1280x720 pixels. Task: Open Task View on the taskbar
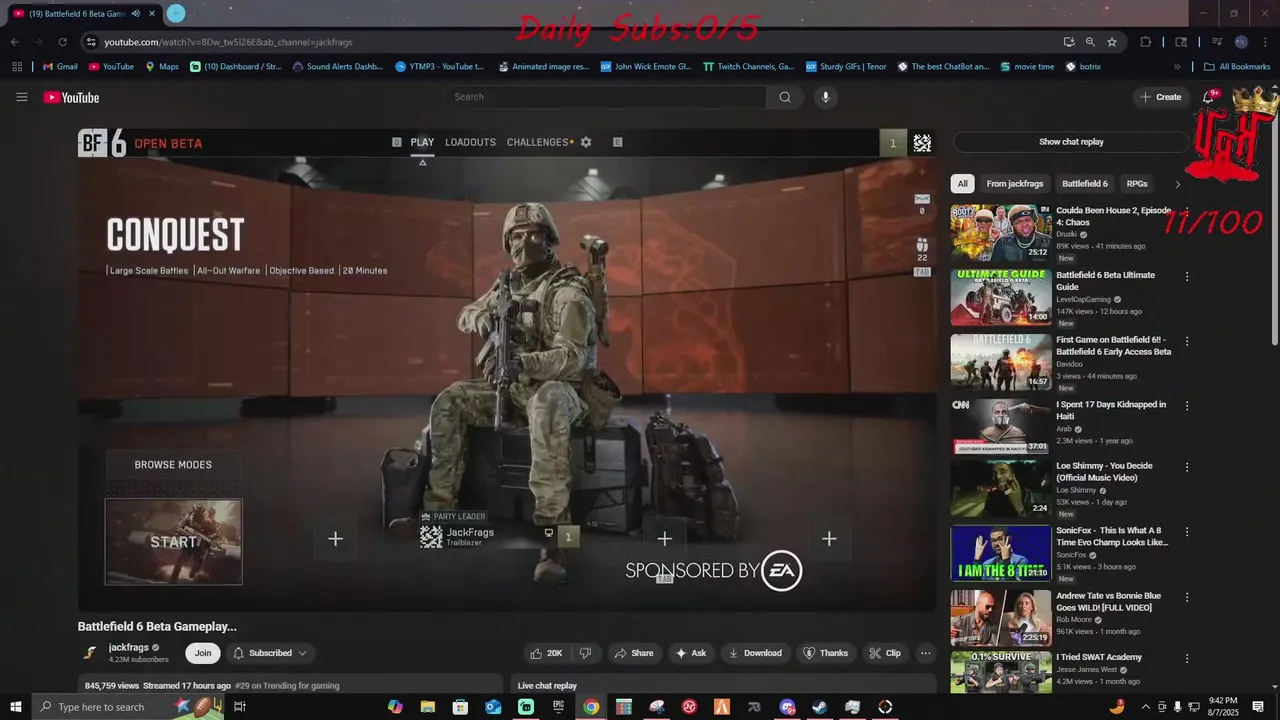240,707
